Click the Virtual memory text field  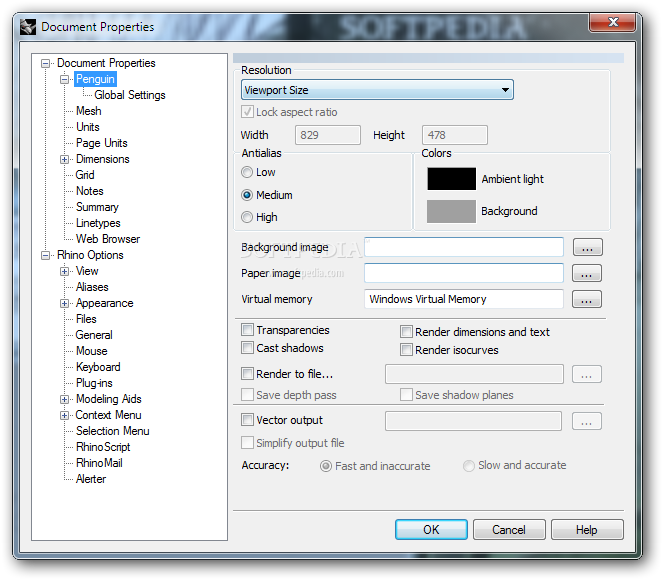pyautogui.click(x=464, y=299)
